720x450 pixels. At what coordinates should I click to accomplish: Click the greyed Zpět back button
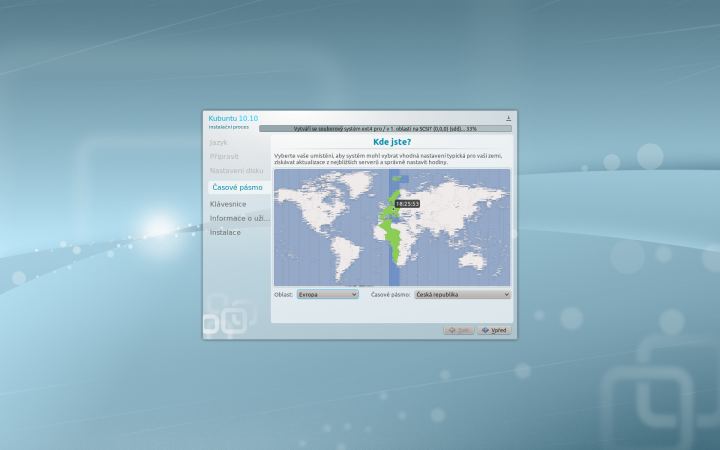(x=459, y=330)
